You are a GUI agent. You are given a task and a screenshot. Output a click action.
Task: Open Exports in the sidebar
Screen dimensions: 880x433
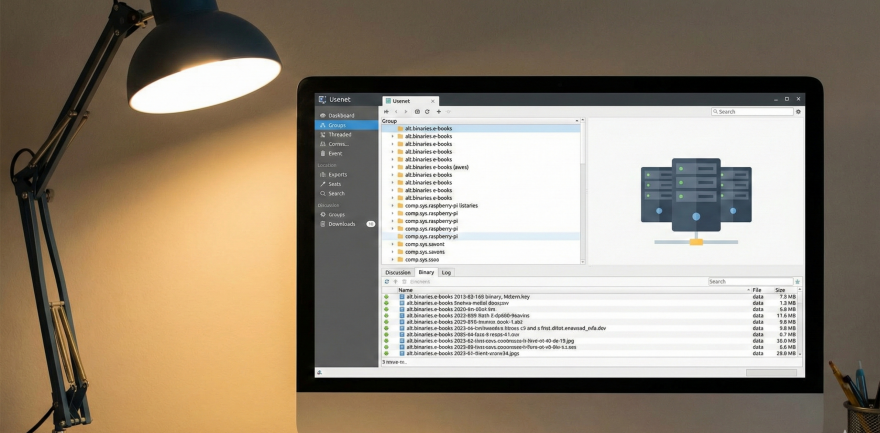[x=338, y=174]
